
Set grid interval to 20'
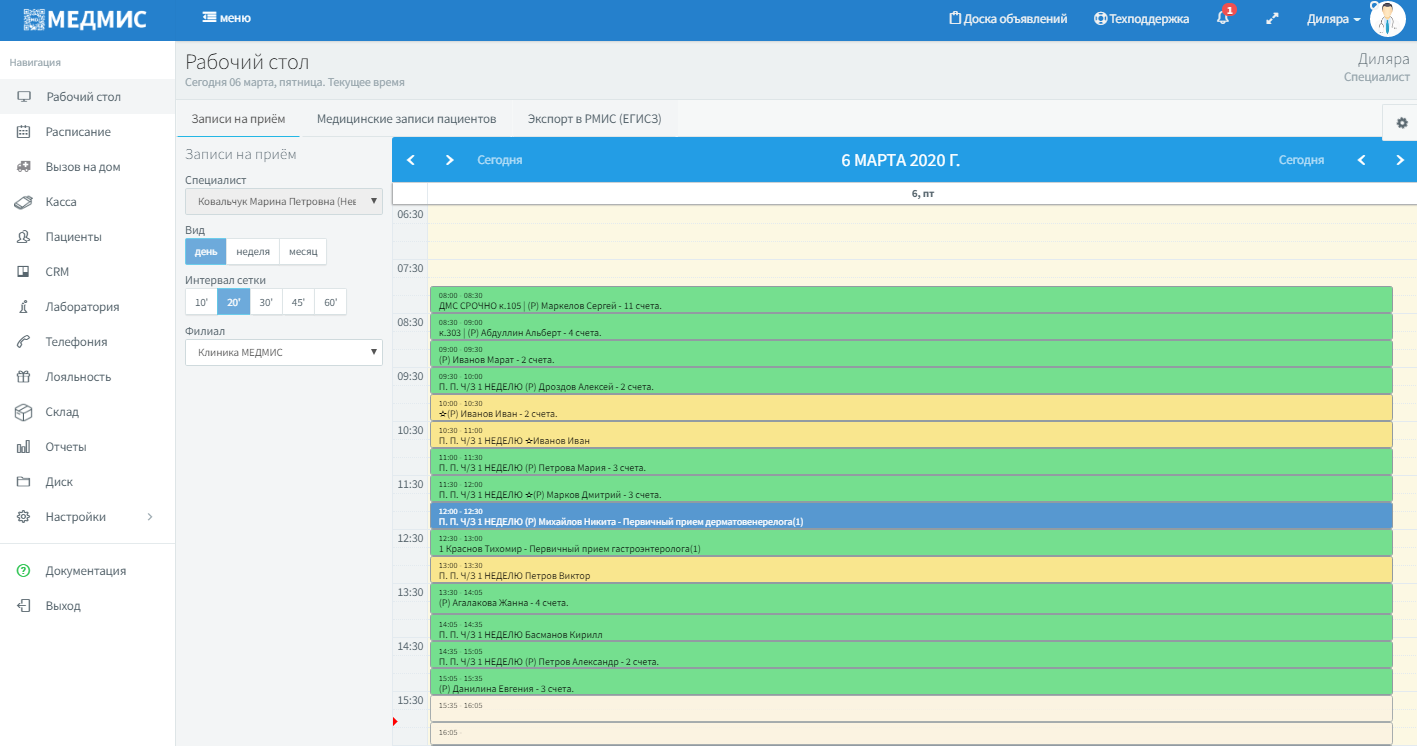(x=234, y=302)
